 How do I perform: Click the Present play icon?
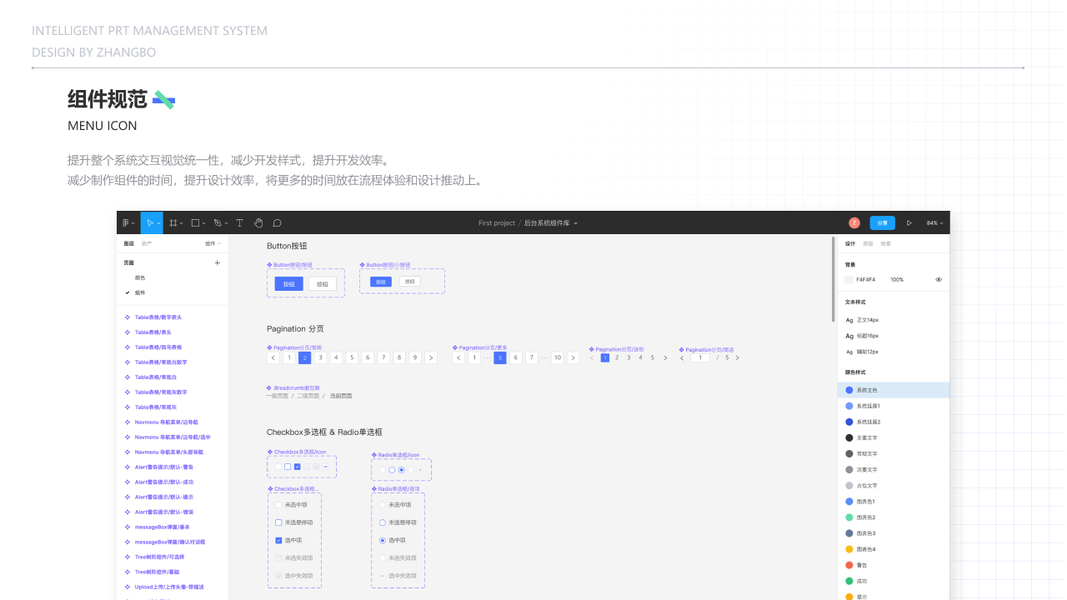[x=909, y=223]
